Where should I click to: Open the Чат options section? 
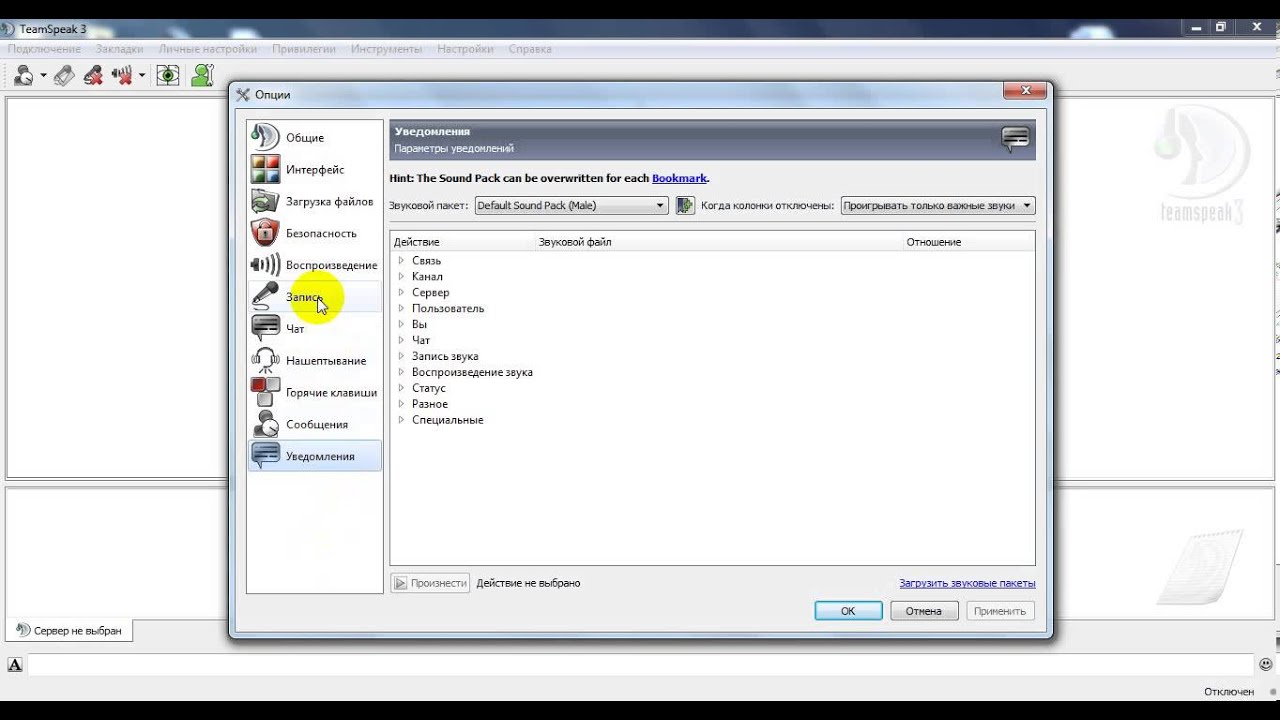click(x=314, y=328)
